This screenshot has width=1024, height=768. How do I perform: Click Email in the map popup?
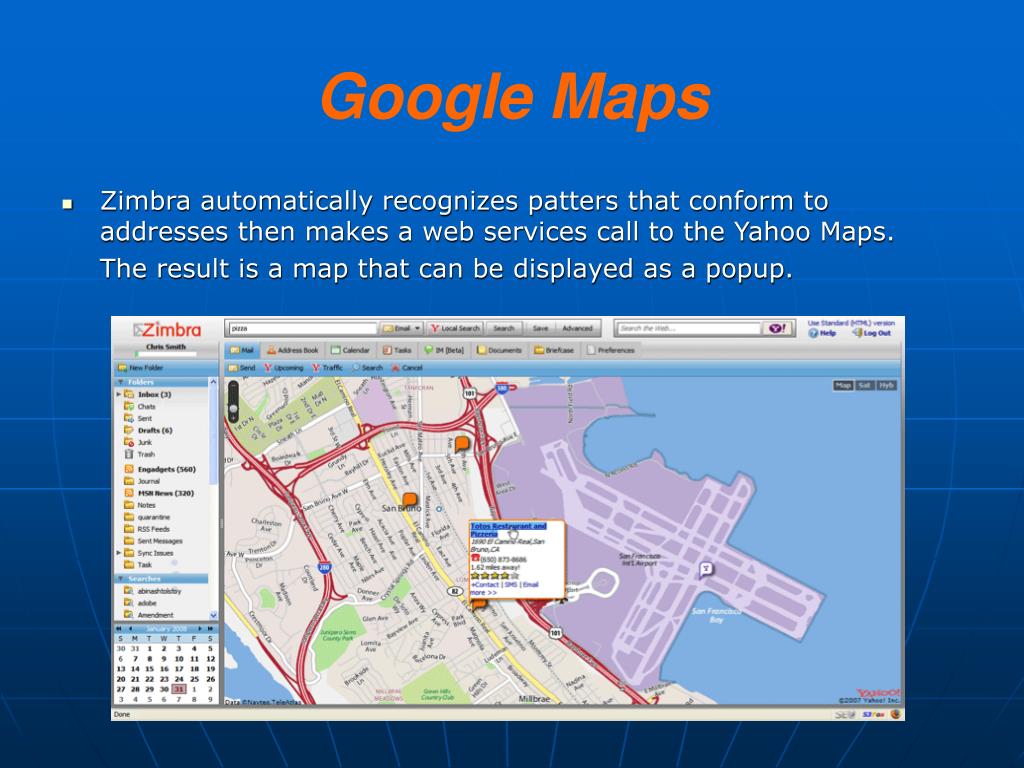530,584
